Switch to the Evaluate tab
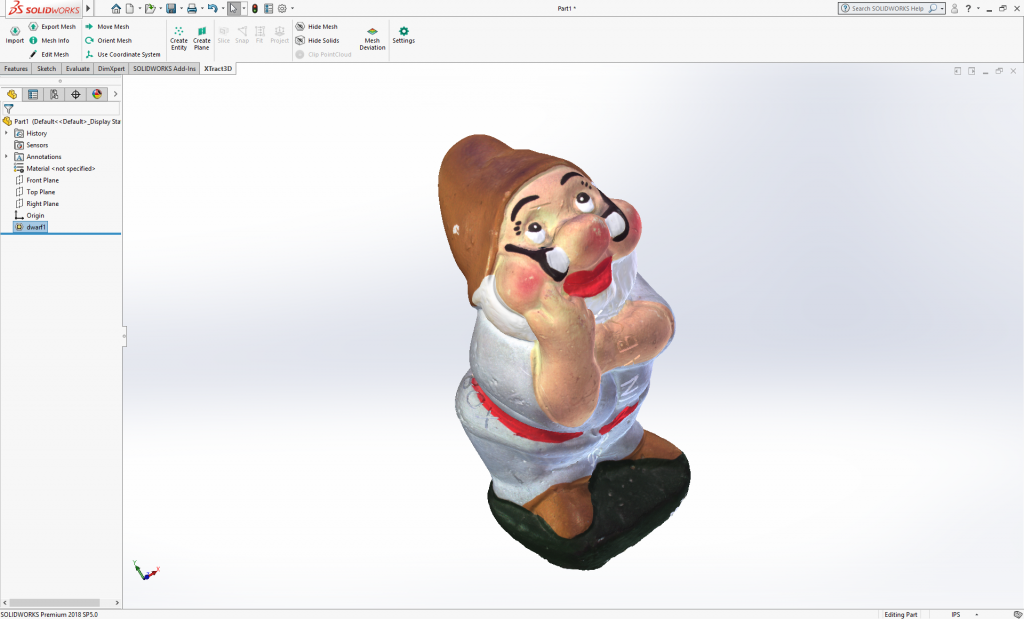 (78, 69)
